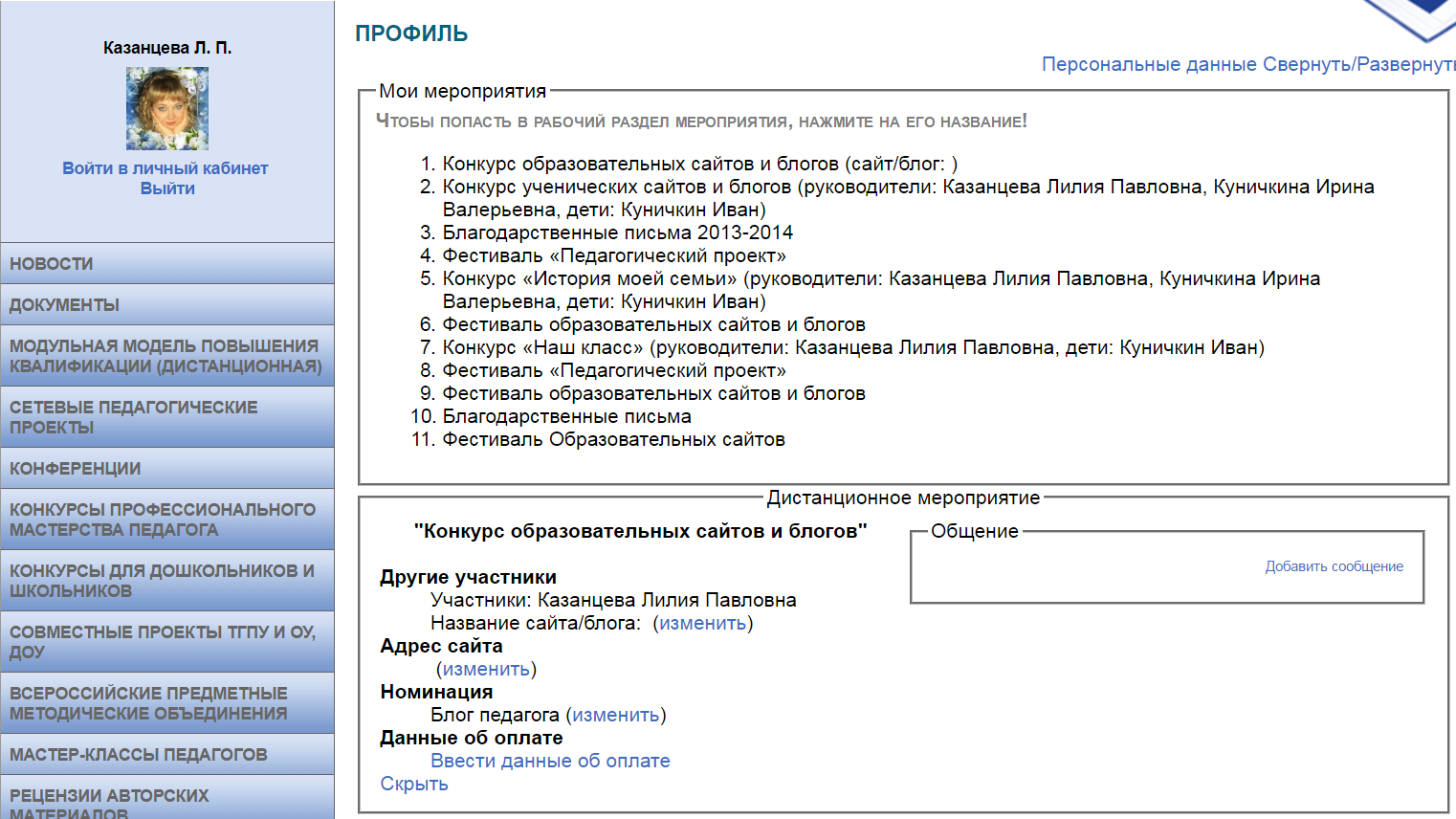This screenshot has width=1456, height=819.
Task: Open 'Войти в личный кабинет' link
Action: click(x=165, y=168)
